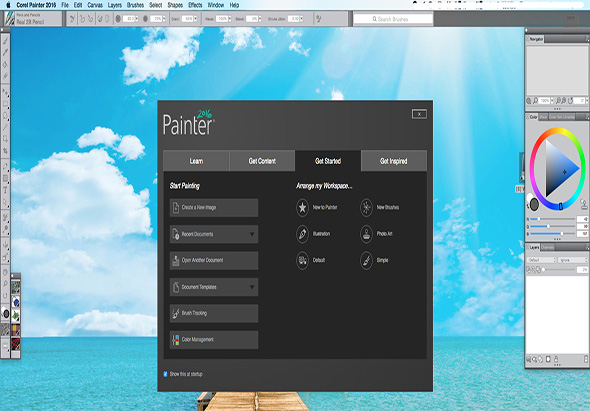This screenshot has height=411, width=590.
Task: Click the layer opacity slider in Layers panel
Action: pyautogui.click(x=558, y=269)
